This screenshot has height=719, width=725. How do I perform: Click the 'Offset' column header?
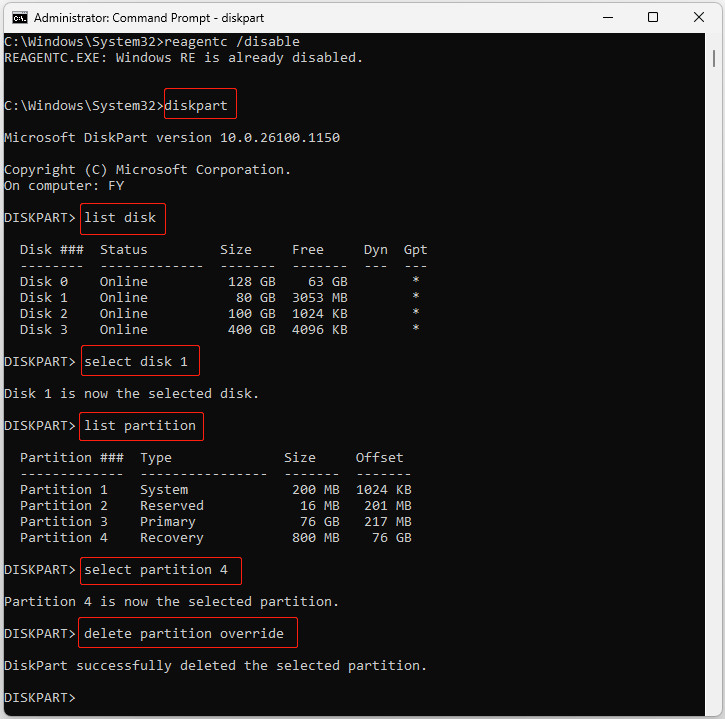click(380, 458)
